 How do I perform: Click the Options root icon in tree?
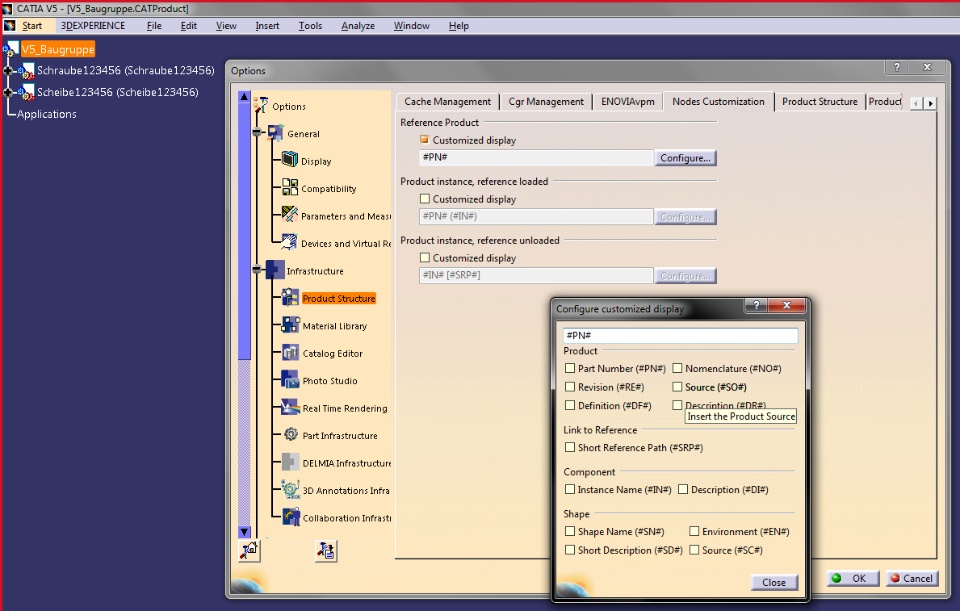(261, 105)
